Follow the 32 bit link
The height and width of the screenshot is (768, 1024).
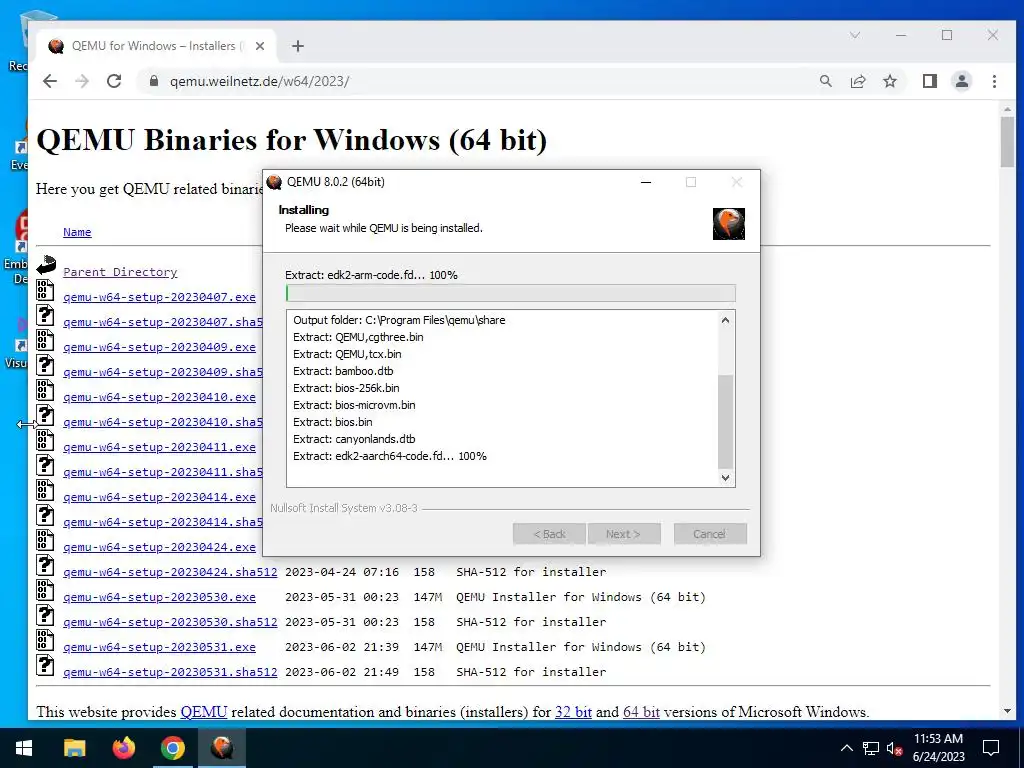click(x=573, y=712)
